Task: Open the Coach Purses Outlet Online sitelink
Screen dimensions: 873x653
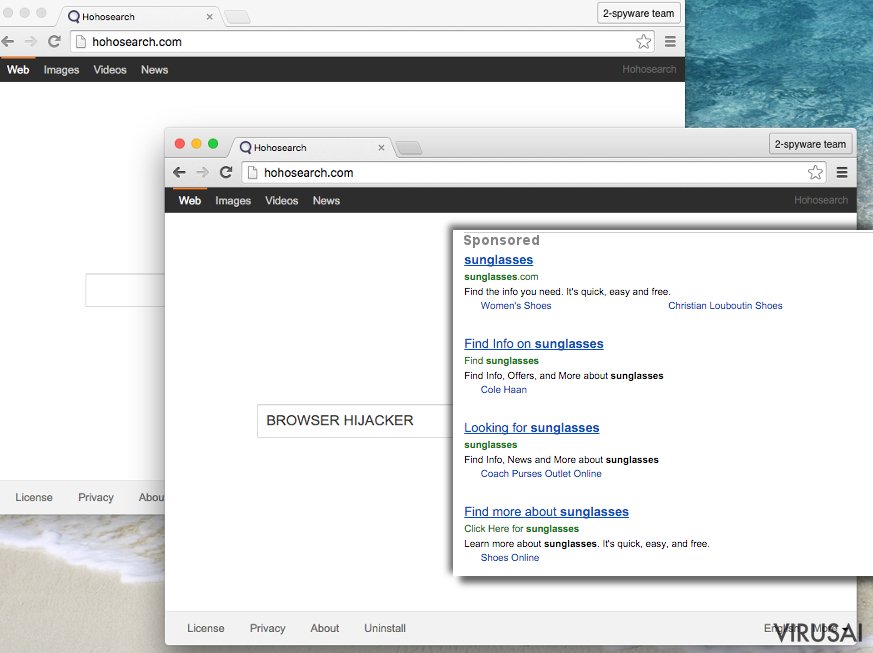Action: (x=541, y=474)
